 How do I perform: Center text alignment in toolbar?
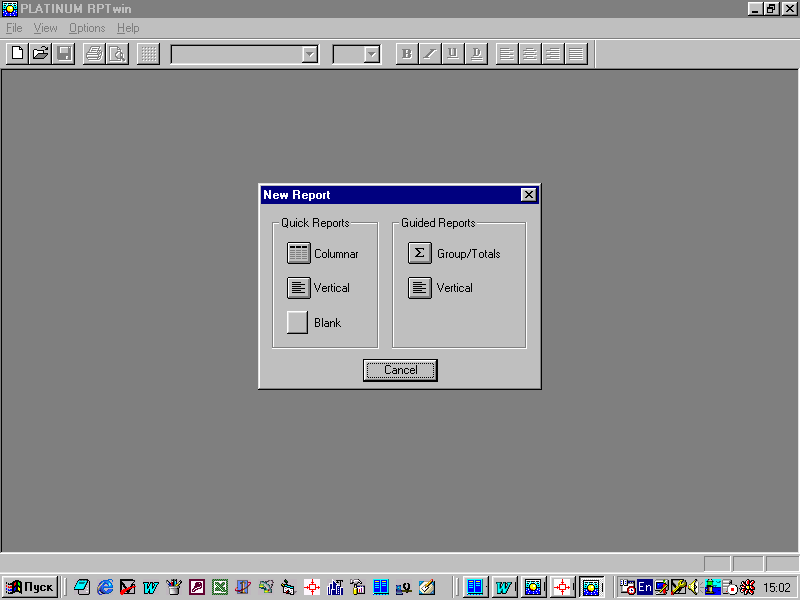pyautogui.click(x=530, y=54)
